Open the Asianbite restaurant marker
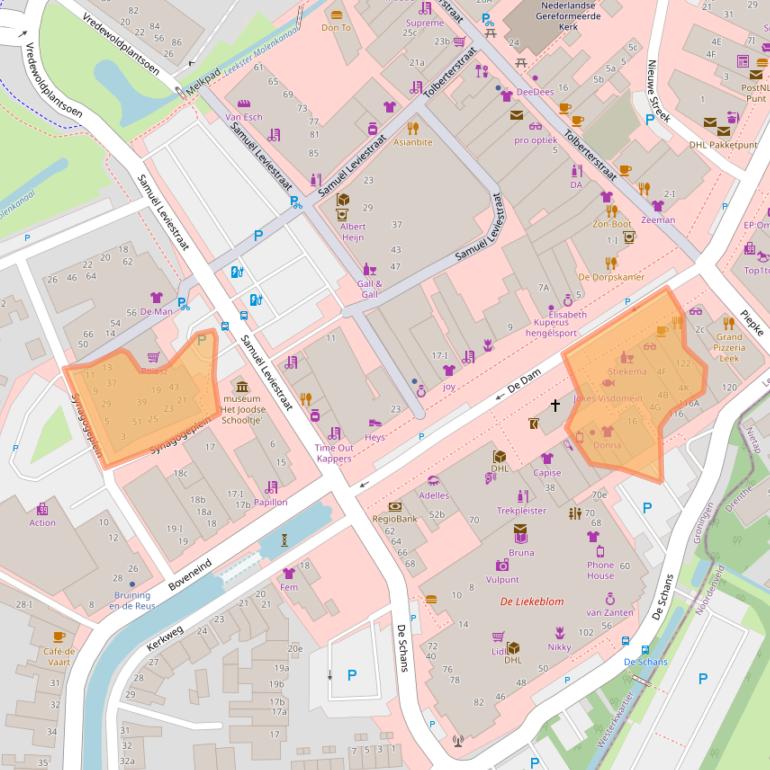The width and height of the screenshot is (770, 770). point(412,128)
